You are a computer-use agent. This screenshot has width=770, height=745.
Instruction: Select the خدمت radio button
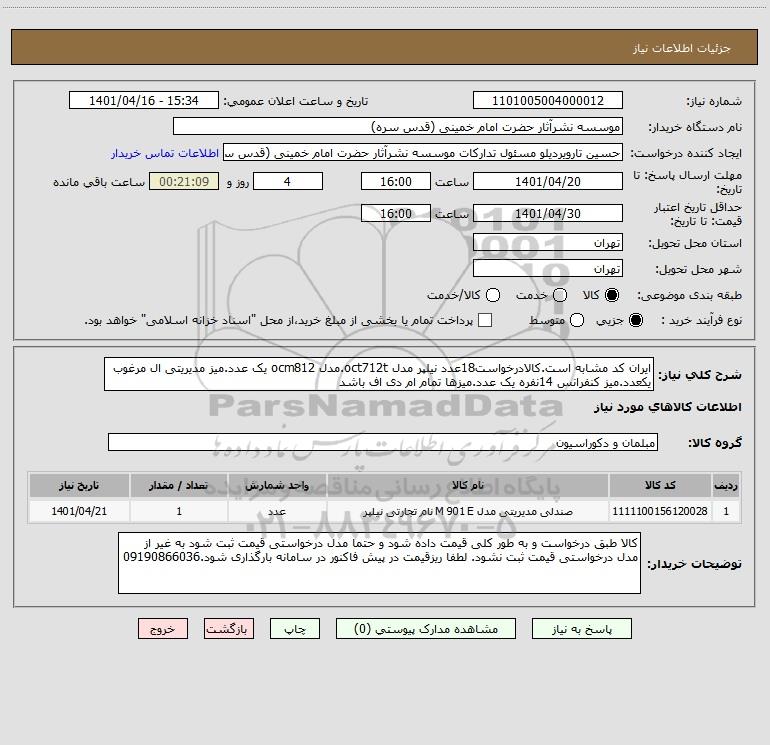click(560, 295)
